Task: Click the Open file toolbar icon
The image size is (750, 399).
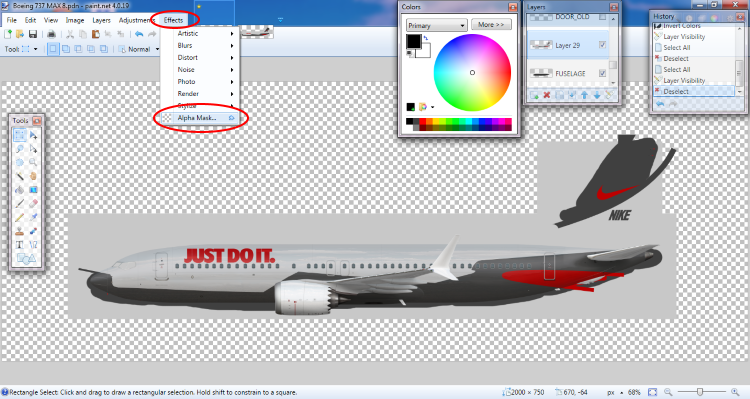Action: pos(20,34)
